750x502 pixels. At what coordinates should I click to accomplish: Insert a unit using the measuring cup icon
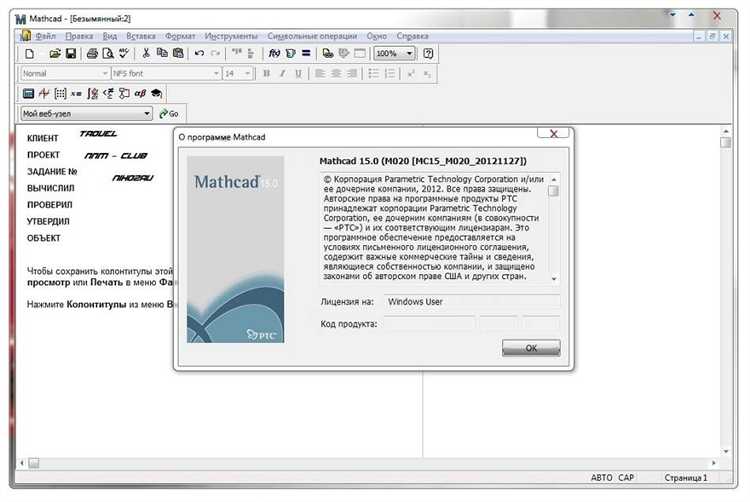[290, 54]
